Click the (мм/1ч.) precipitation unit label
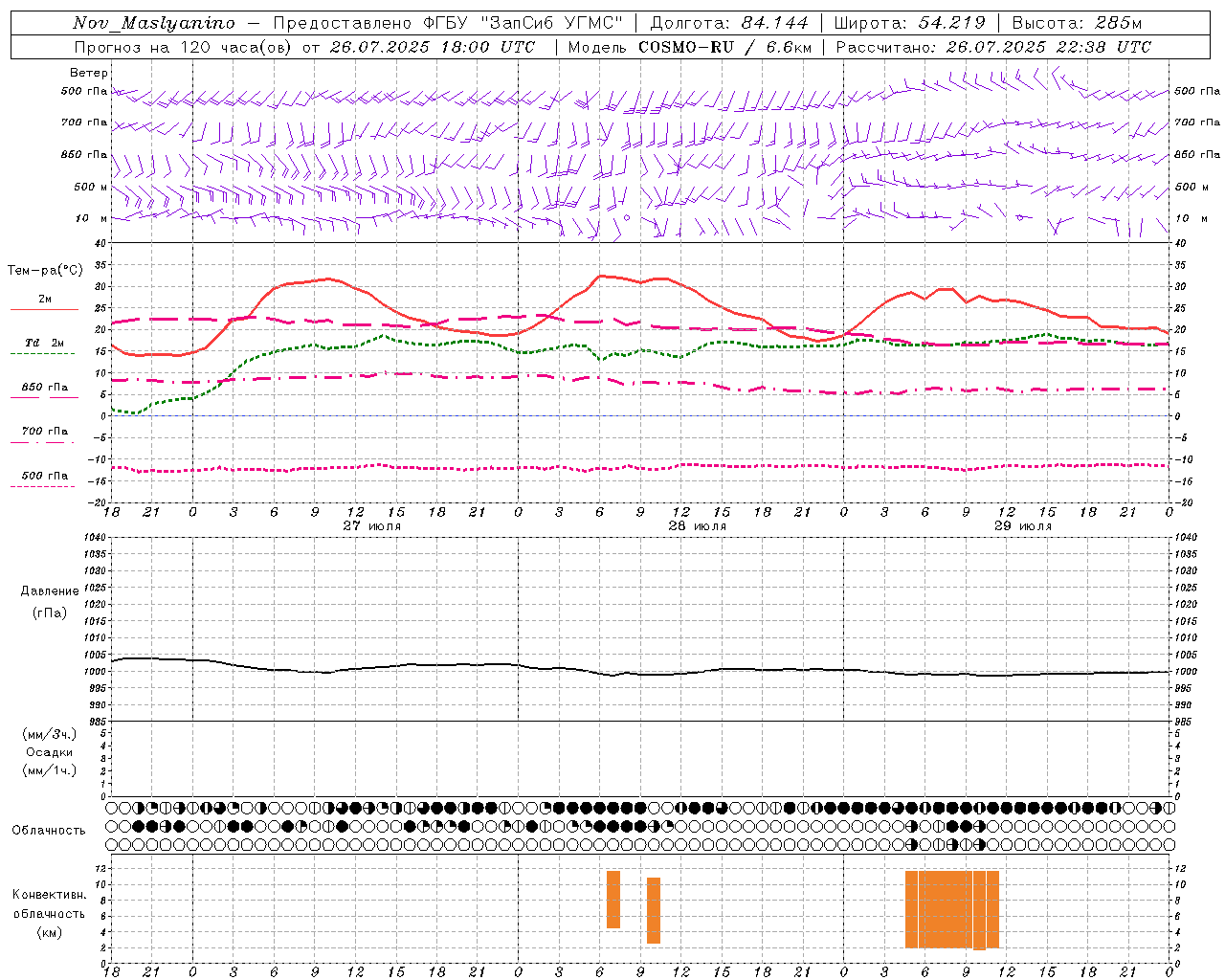Viewport: 1225px width, 980px height. tap(50, 770)
